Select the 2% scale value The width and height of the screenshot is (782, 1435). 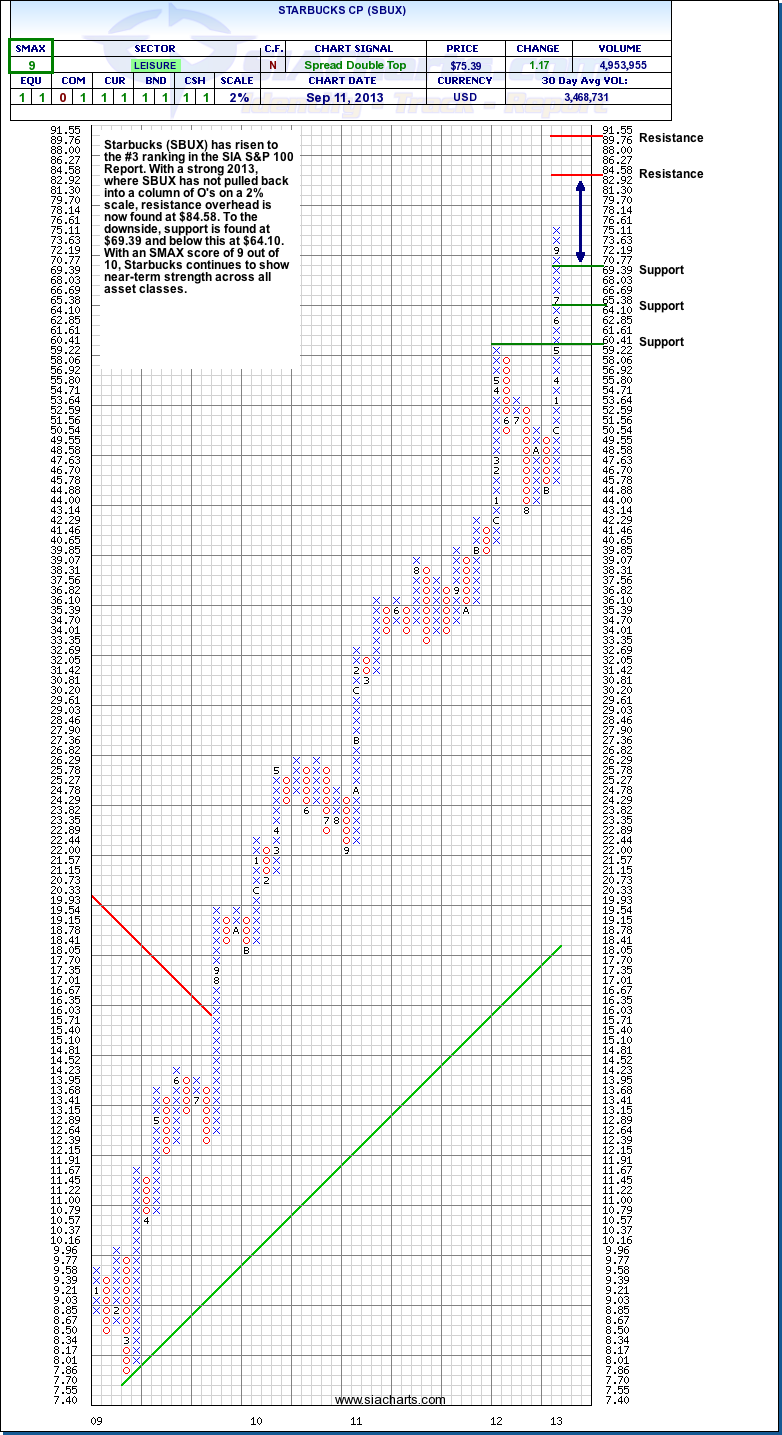[237, 97]
